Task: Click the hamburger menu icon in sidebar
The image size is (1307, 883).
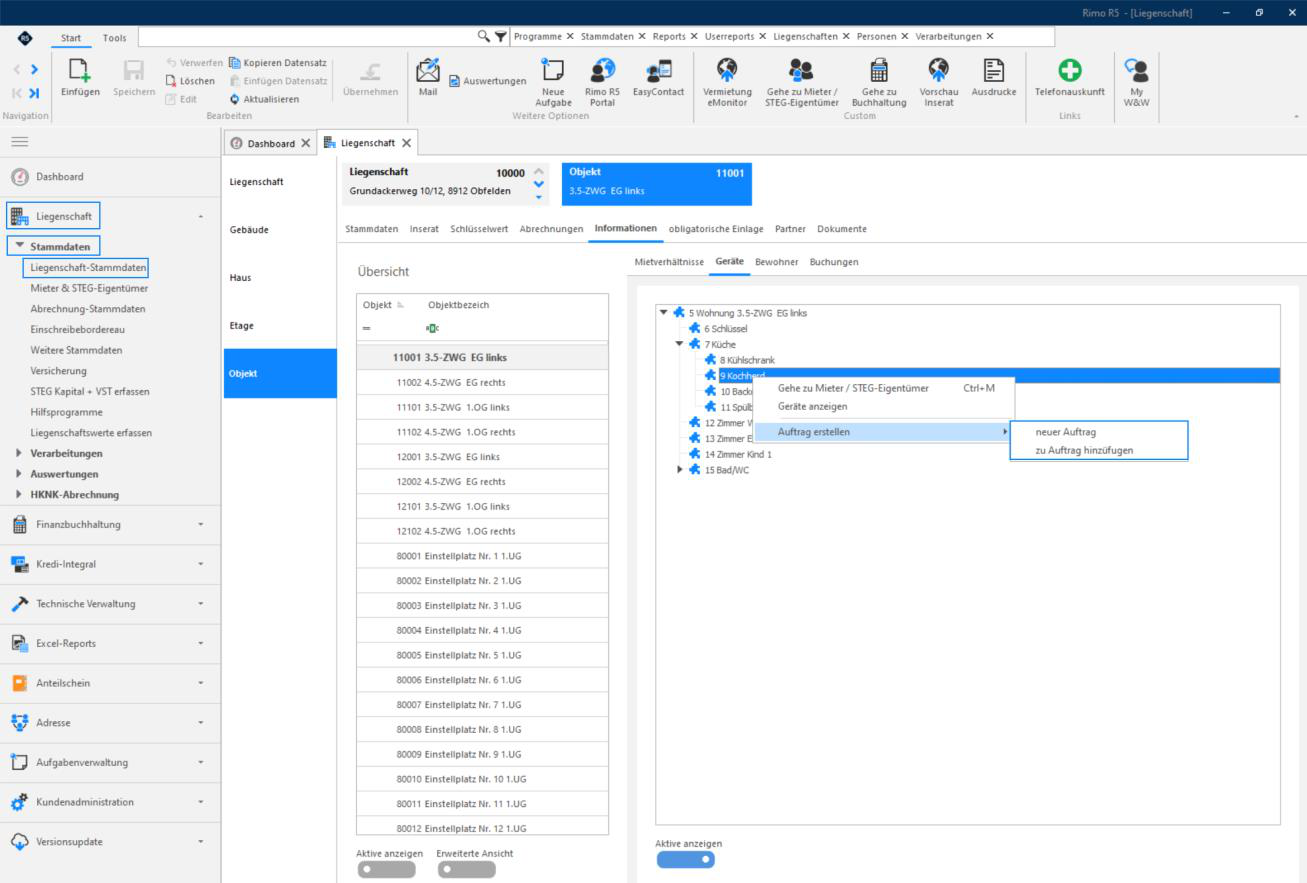Action: point(19,143)
